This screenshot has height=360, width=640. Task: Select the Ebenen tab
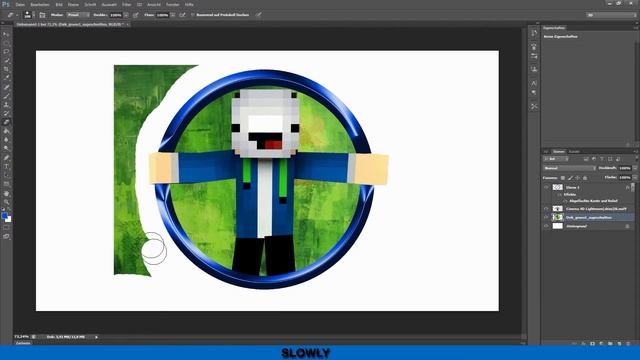[x=559, y=151]
